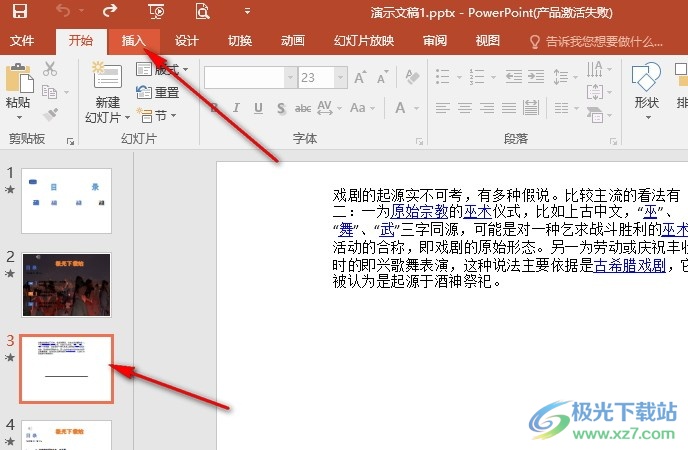Image resolution: width=688 pixels, height=450 pixels.
Task: Center align text
Action: pyautogui.click(x=465, y=107)
